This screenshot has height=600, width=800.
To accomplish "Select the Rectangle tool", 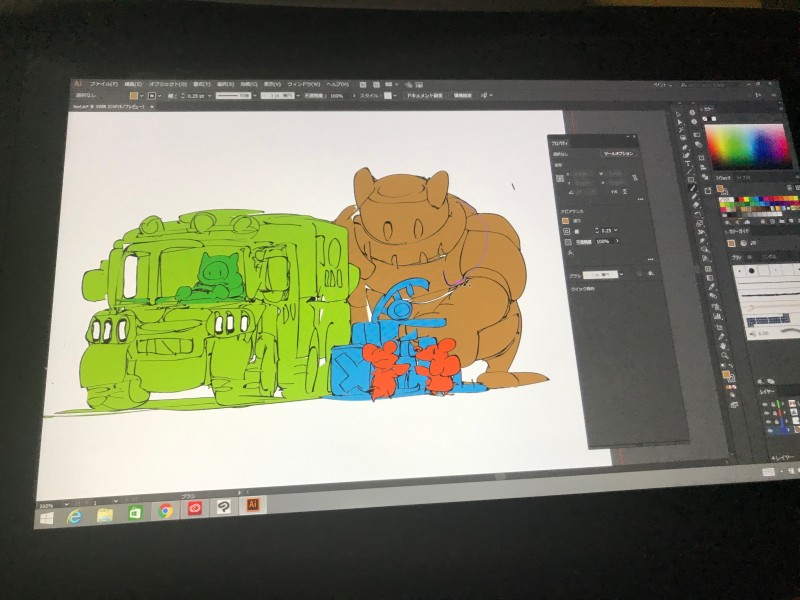I will [691, 180].
